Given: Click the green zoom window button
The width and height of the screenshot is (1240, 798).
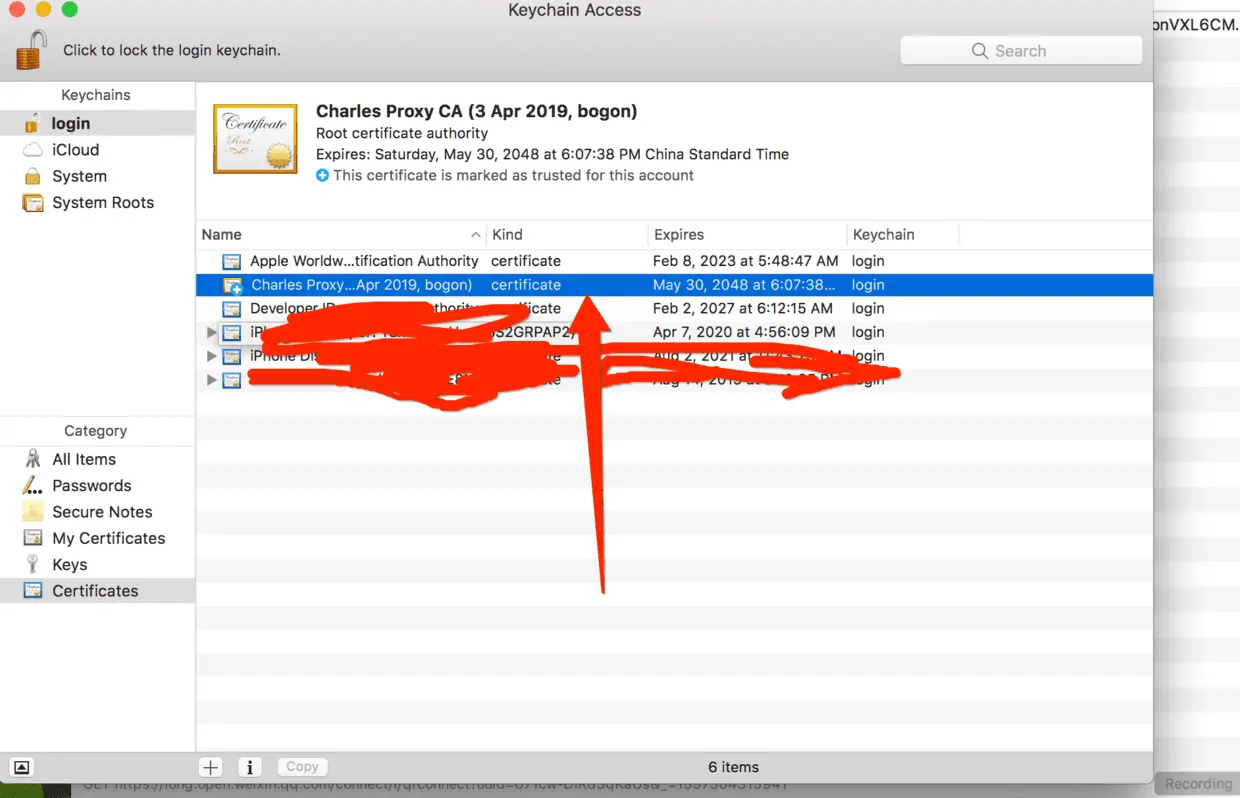Looking at the screenshot, I should pos(69,10).
